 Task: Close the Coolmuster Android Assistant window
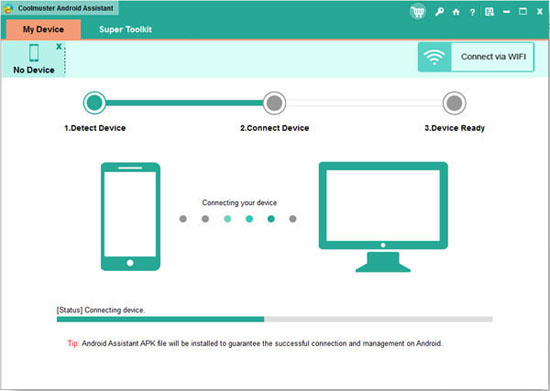click(x=540, y=12)
